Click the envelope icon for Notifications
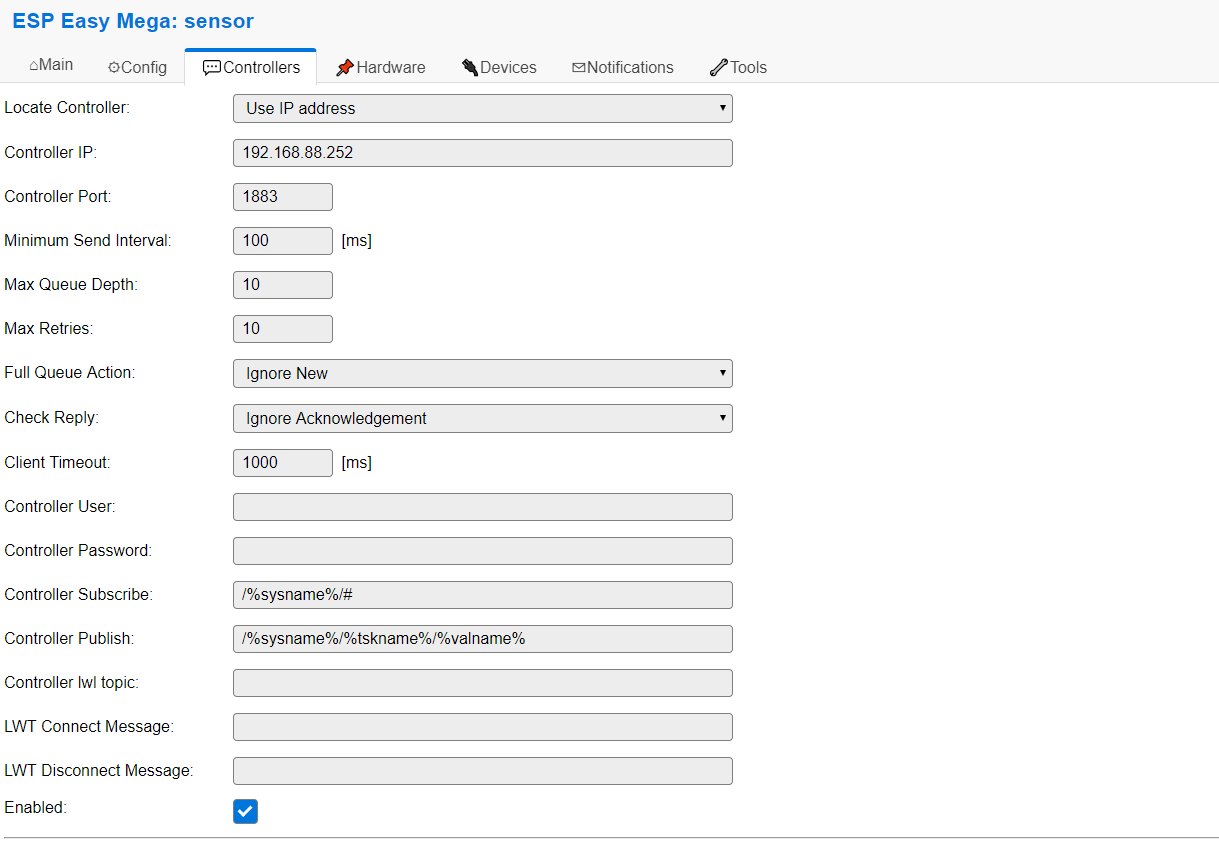The width and height of the screenshot is (1219, 847). (x=578, y=68)
